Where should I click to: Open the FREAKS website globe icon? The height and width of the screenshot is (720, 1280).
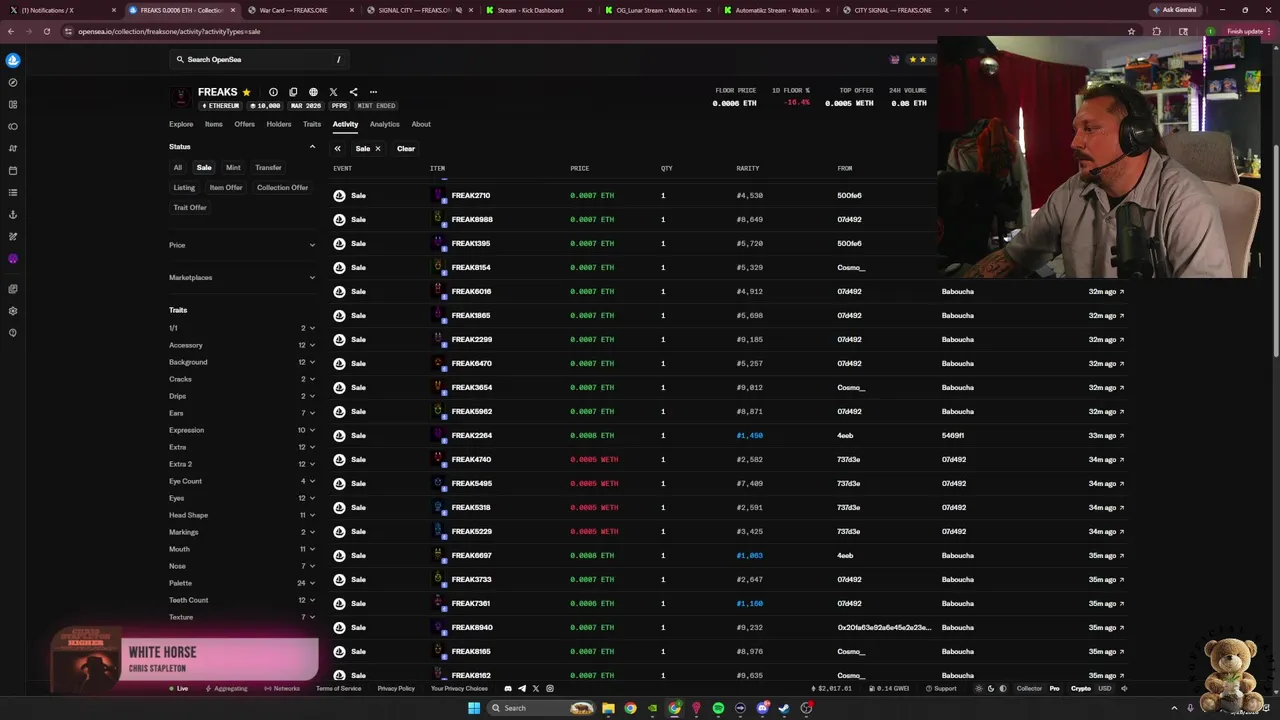click(x=313, y=92)
